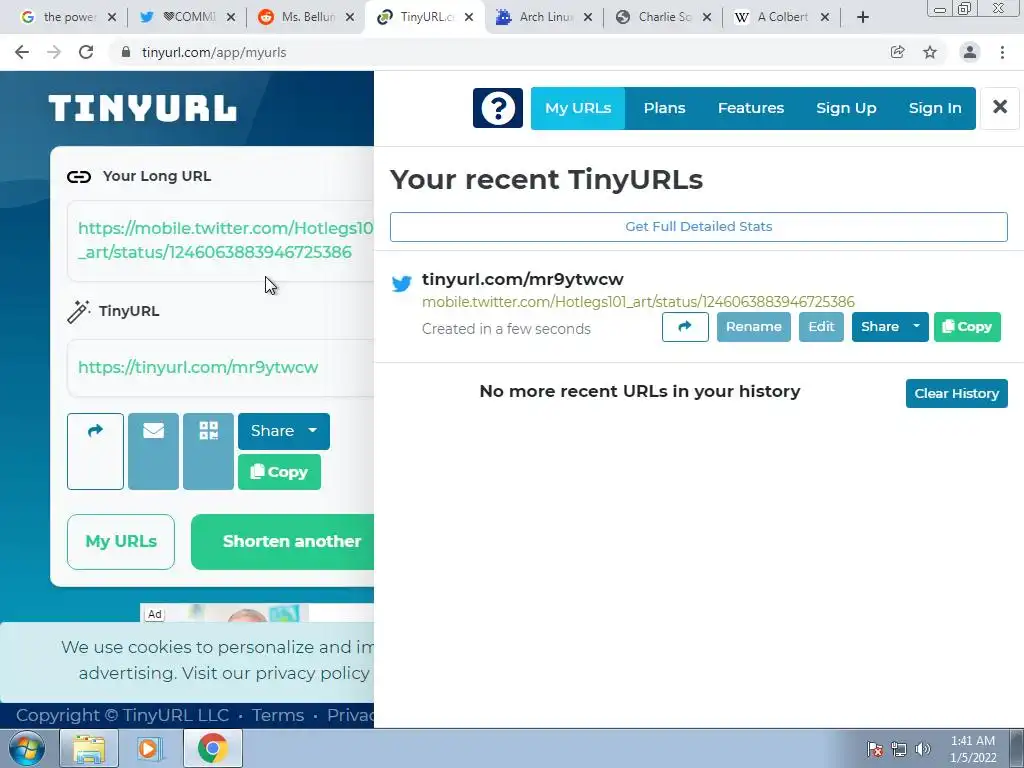The image size is (1024, 768).
Task: Open File Explorer from the taskbar
Action: pos(89,748)
